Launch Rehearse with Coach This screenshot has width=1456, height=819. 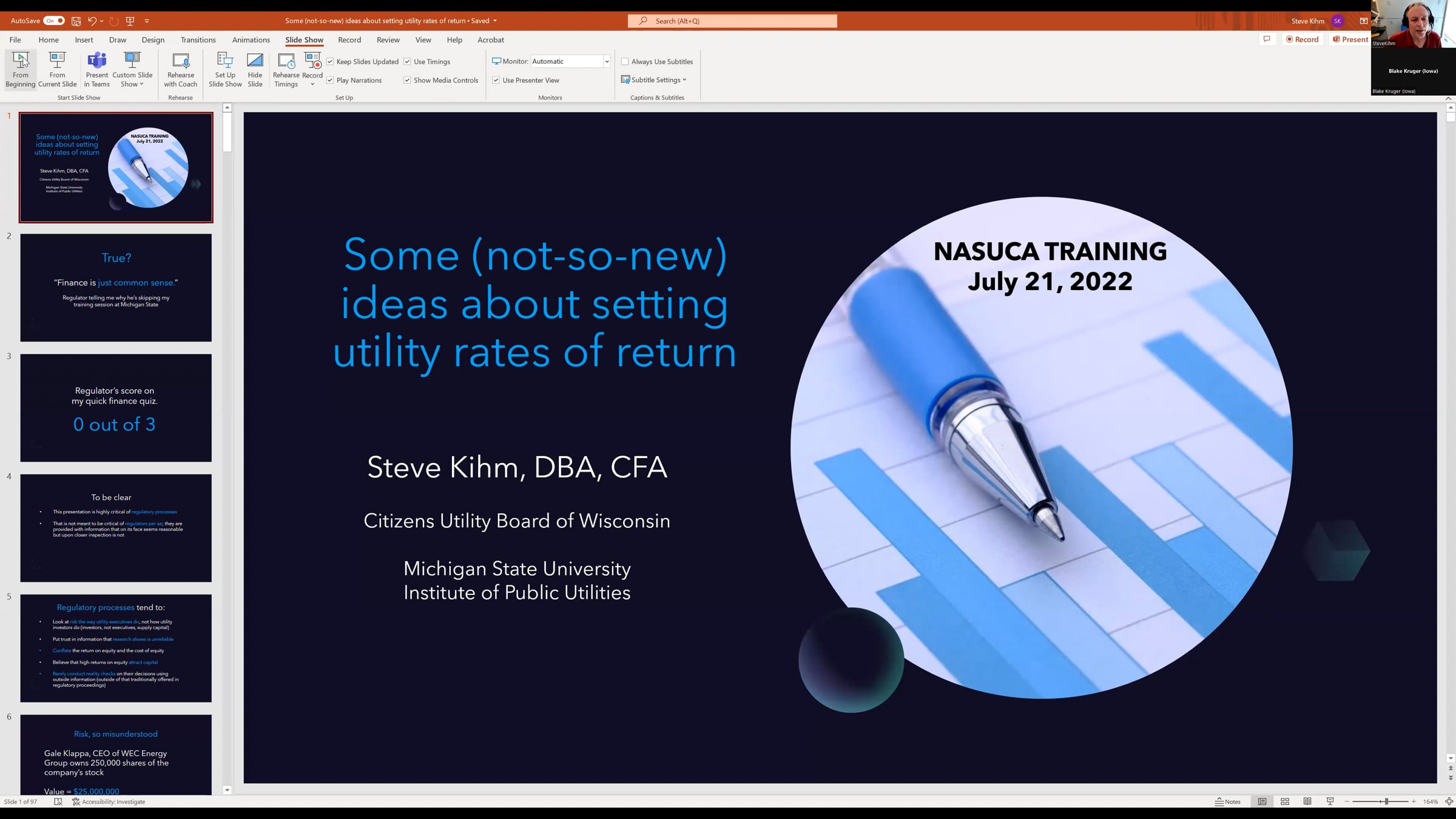[x=181, y=70]
